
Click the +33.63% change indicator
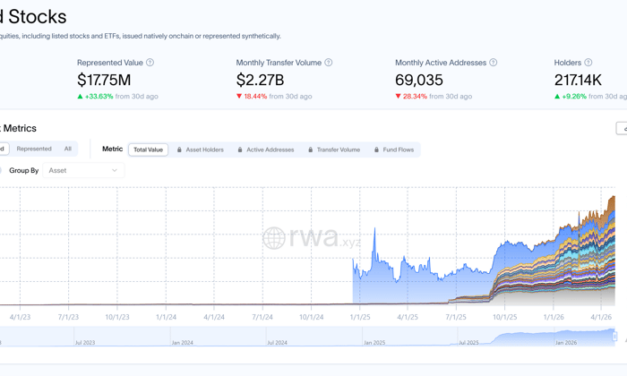click(96, 96)
